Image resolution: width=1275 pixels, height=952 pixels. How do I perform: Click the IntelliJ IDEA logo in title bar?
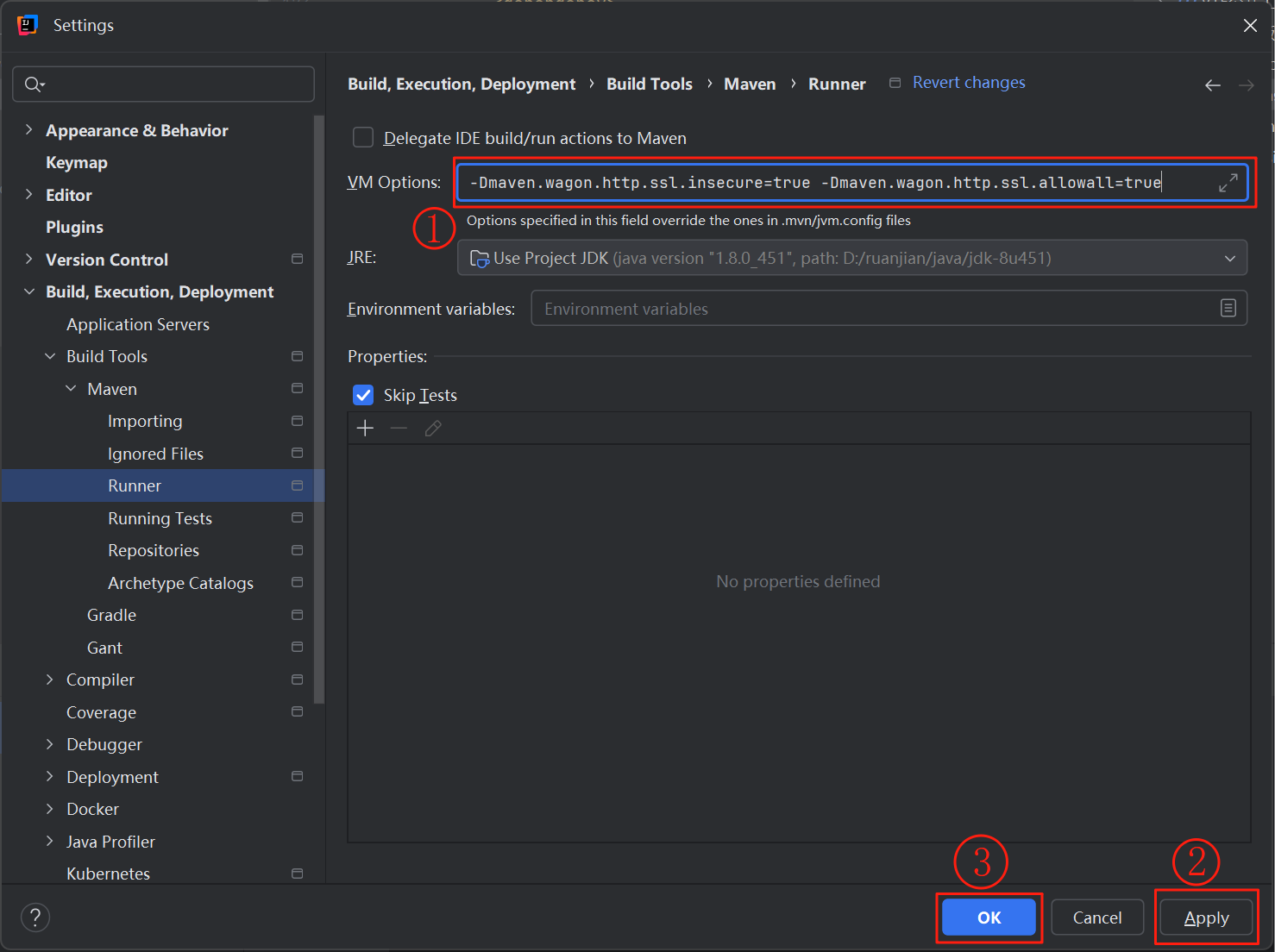click(x=28, y=25)
